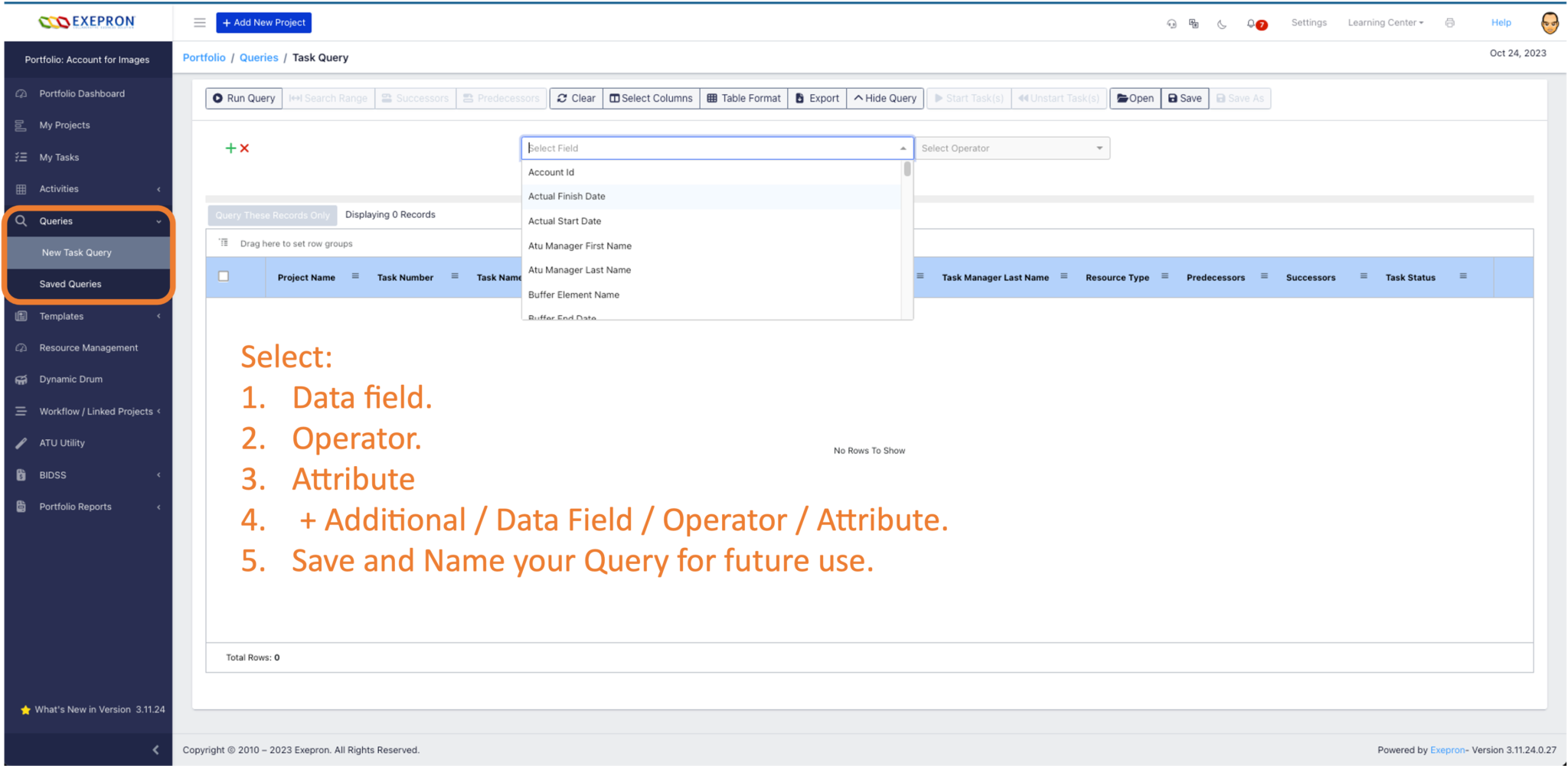Hide the query builder panel
The height and width of the screenshot is (766, 1568).
point(885,98)
